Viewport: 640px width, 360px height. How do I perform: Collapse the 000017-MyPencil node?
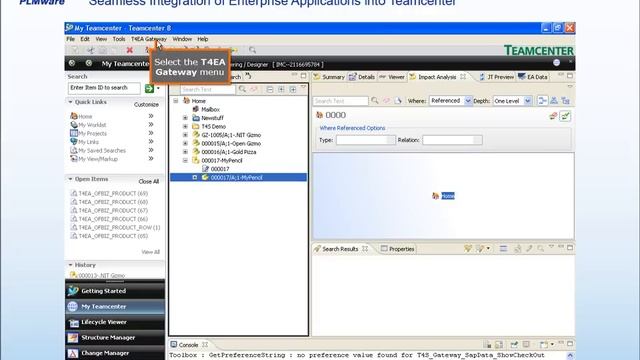click(x=185, y=160)
